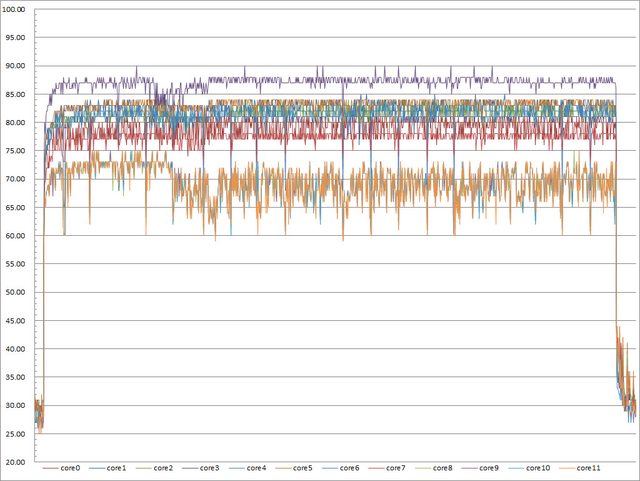The image size is (640, 481).
Task: Select the core8 legend item
Action: [444, 468]
